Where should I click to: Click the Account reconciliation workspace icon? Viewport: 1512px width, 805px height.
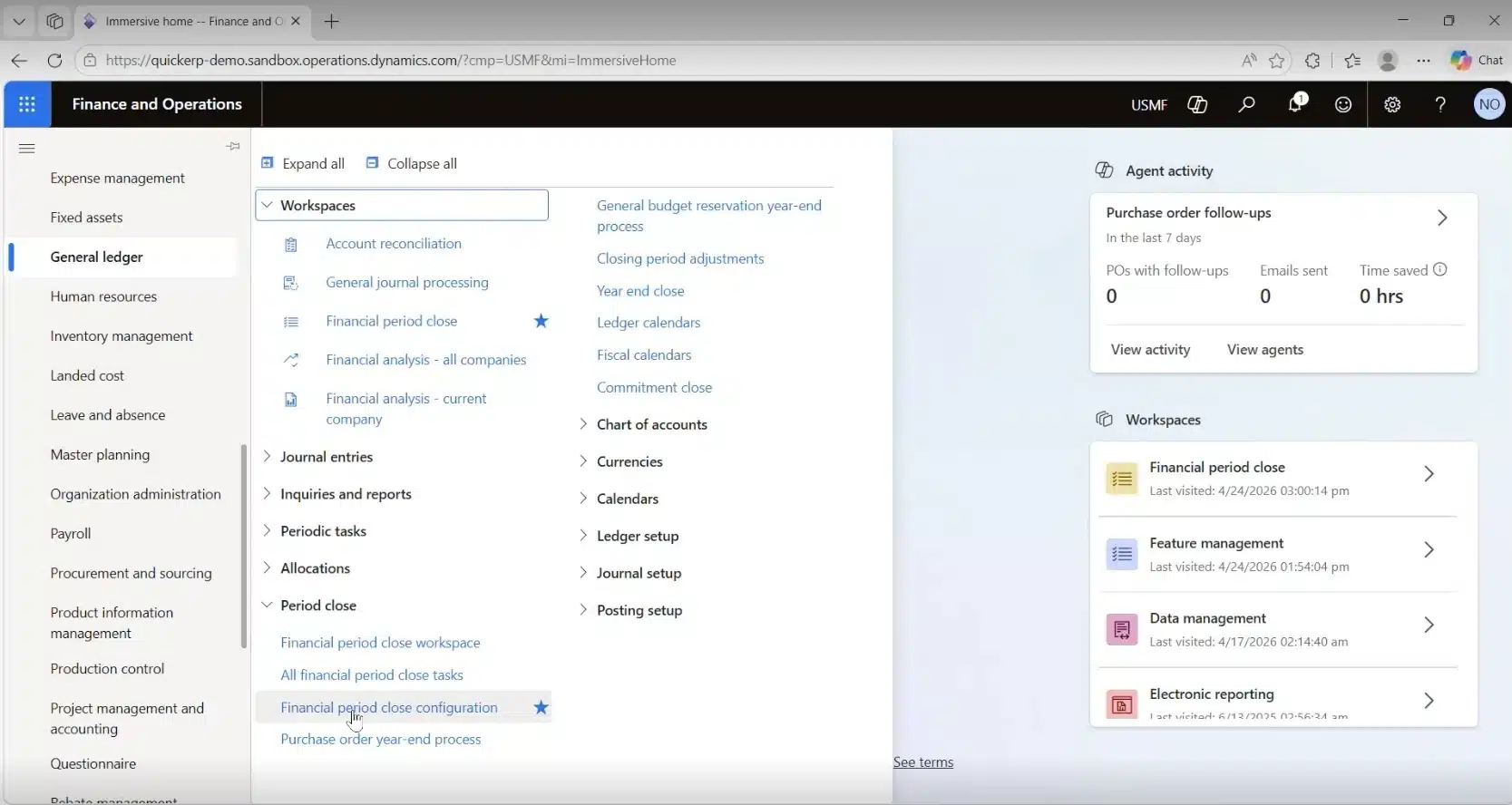291,244
